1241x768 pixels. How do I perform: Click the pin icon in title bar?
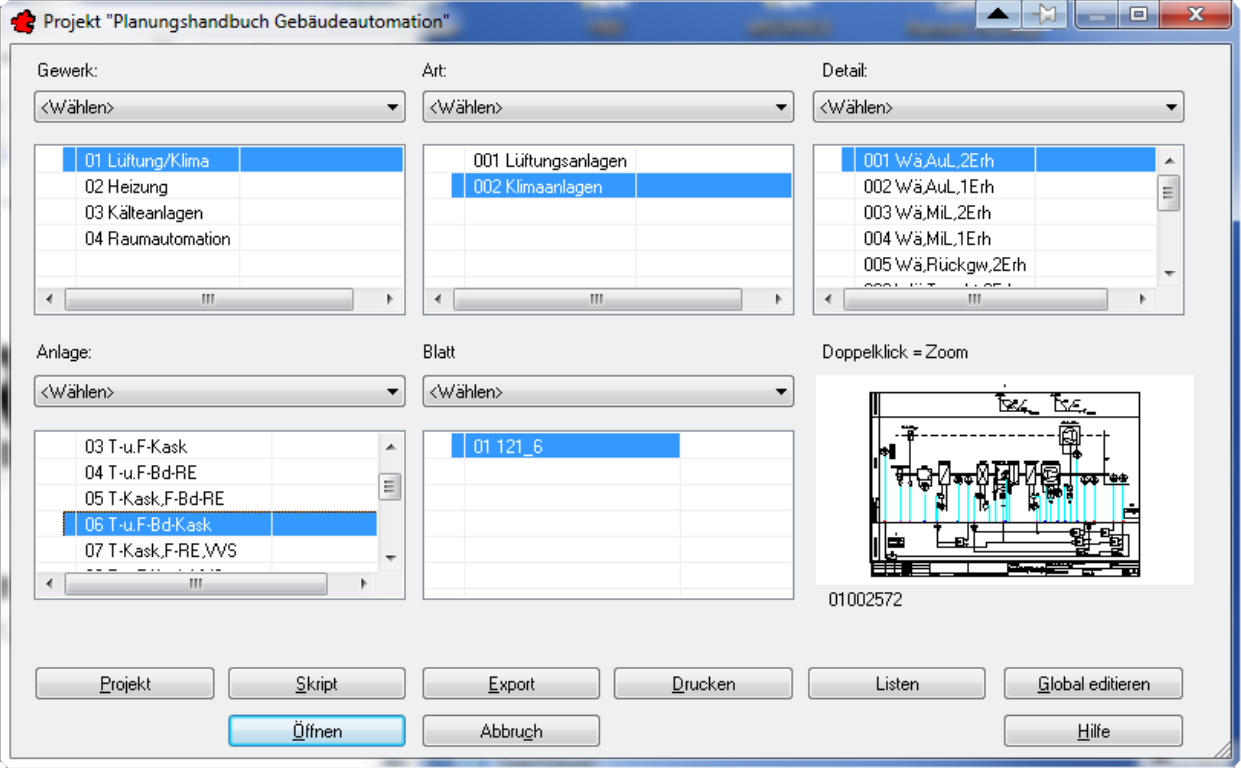point(1047,14)
